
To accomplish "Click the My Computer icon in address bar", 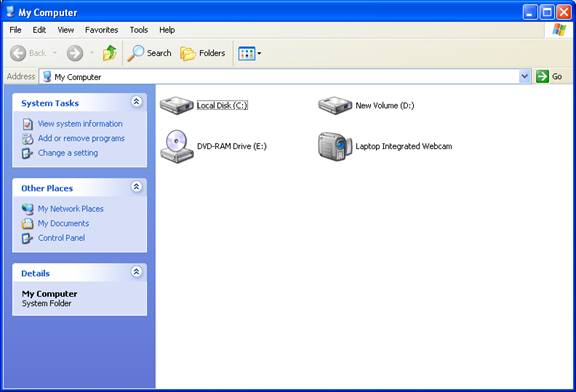I will click(47, 77).
